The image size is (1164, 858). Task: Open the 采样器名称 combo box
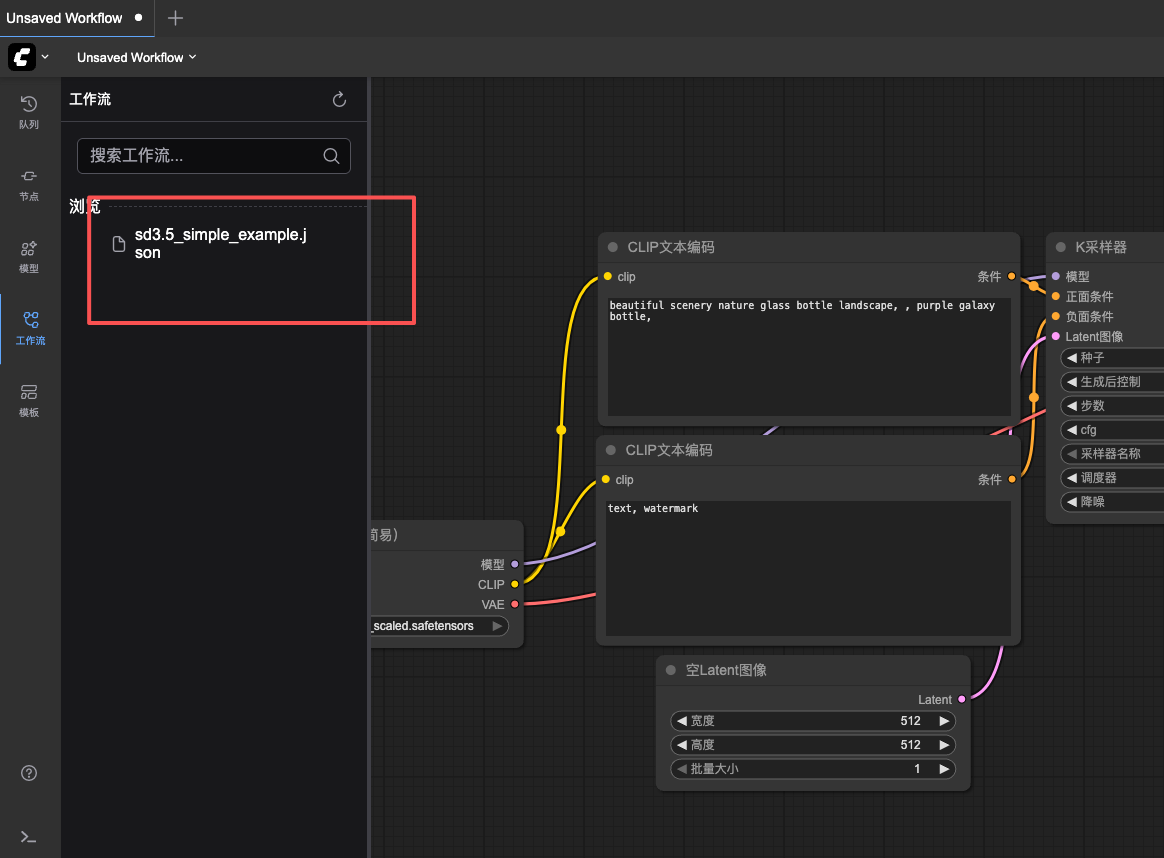1110,454
